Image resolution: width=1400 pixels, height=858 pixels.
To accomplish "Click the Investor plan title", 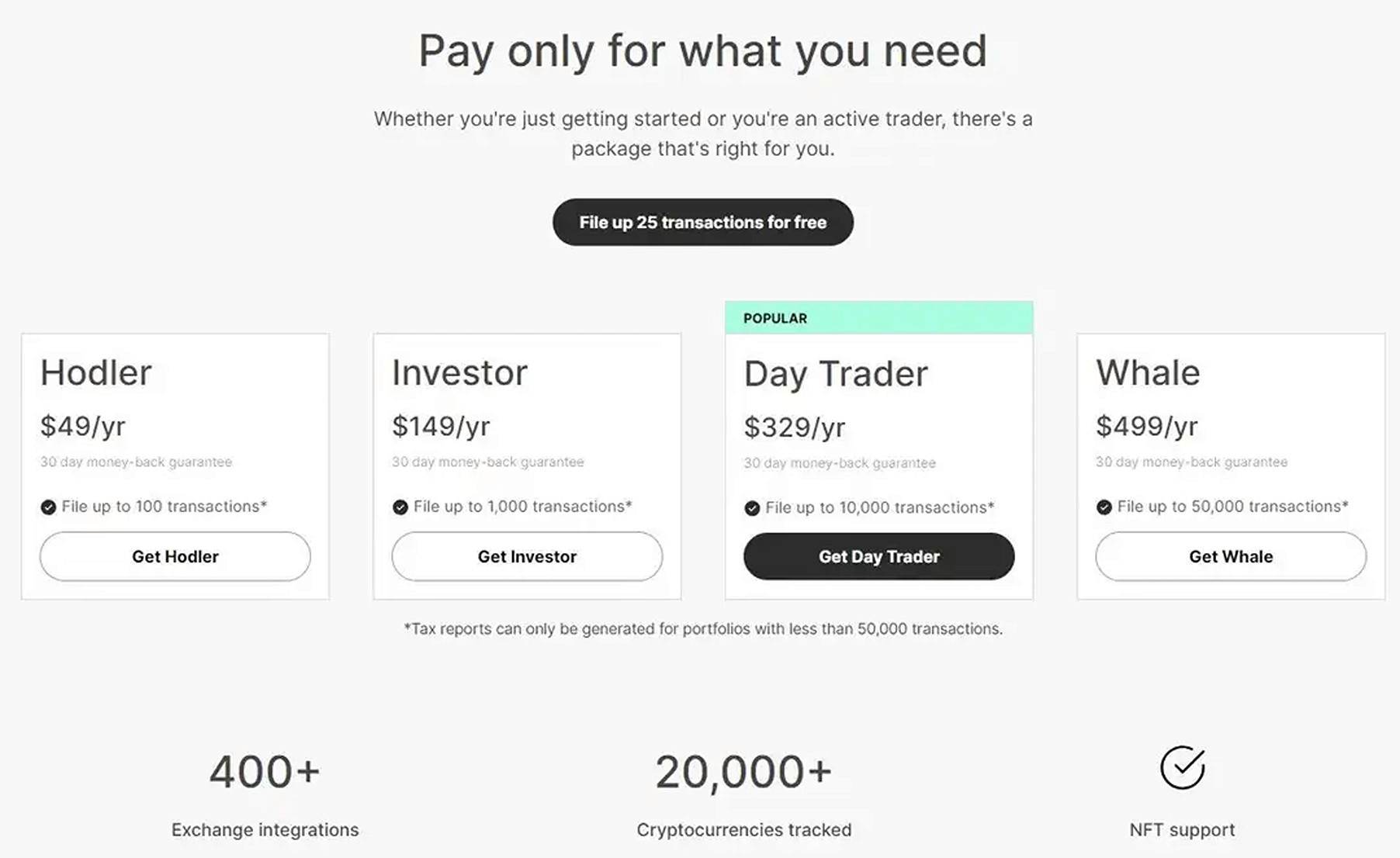I will pos(459,372).
